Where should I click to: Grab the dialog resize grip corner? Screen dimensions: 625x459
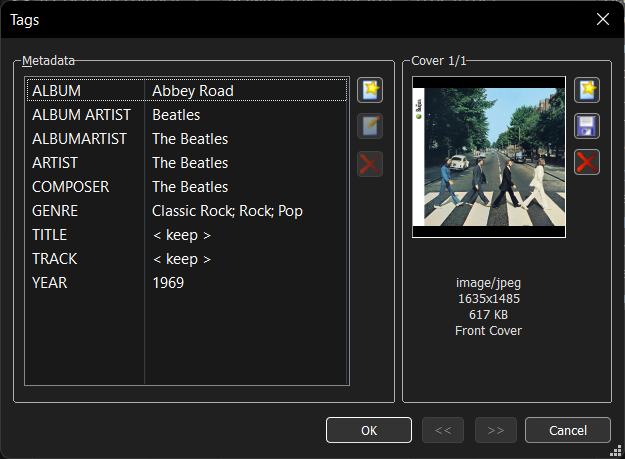616,450
